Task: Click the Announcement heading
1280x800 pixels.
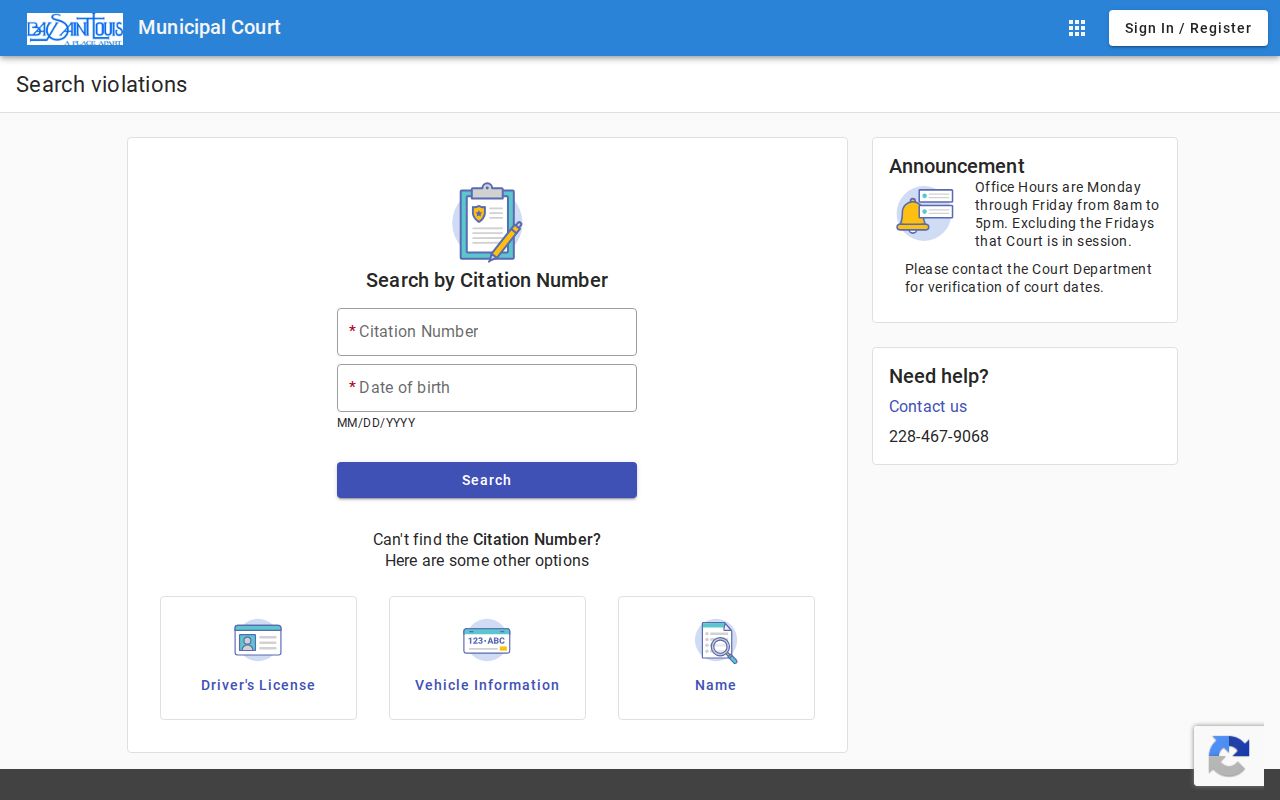Action: click(x=957, y=166)
